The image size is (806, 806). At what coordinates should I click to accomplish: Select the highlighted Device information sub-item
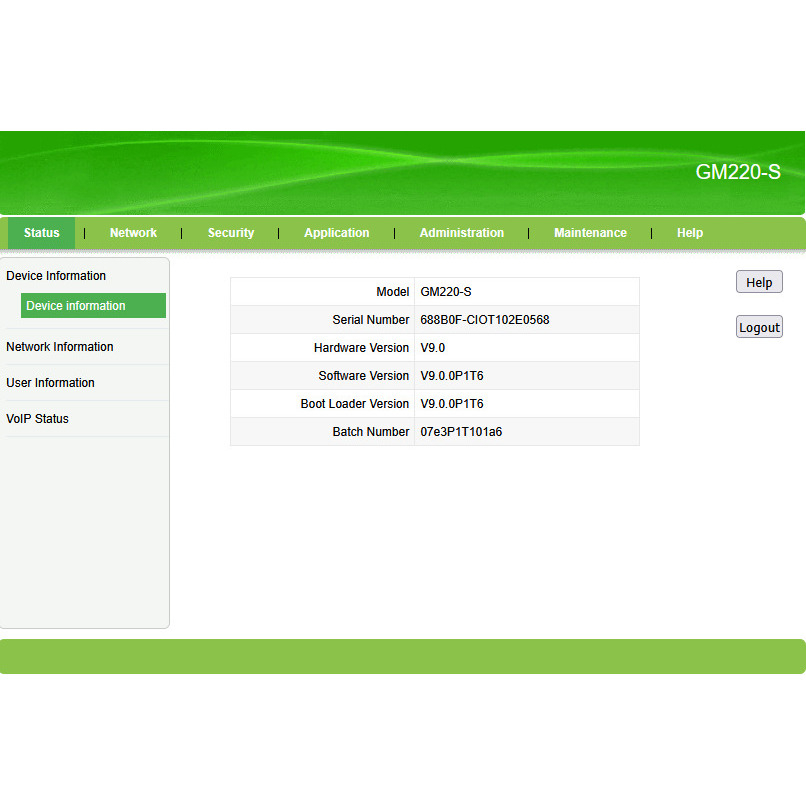point(93,306)
